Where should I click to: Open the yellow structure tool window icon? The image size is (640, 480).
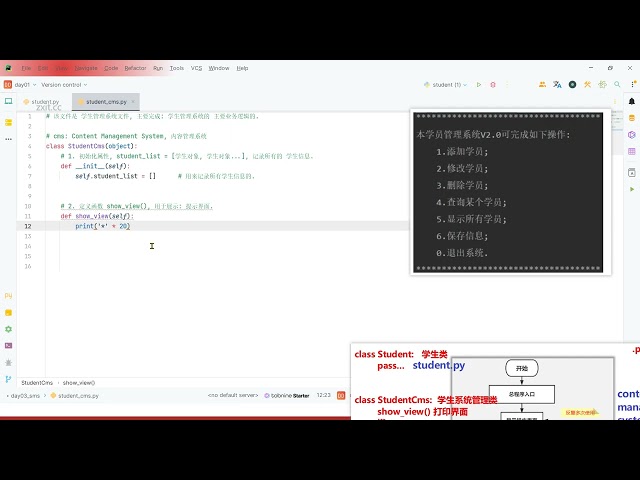tap(9, 122)
